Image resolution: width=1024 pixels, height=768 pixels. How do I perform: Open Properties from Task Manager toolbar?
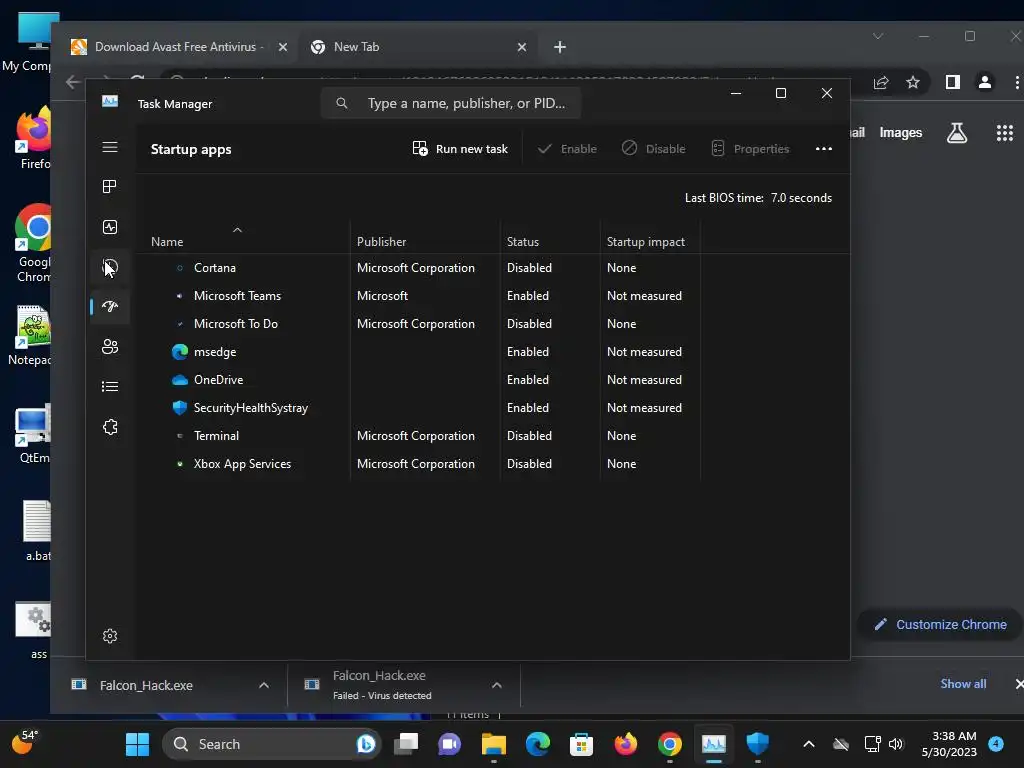point(750,149)
